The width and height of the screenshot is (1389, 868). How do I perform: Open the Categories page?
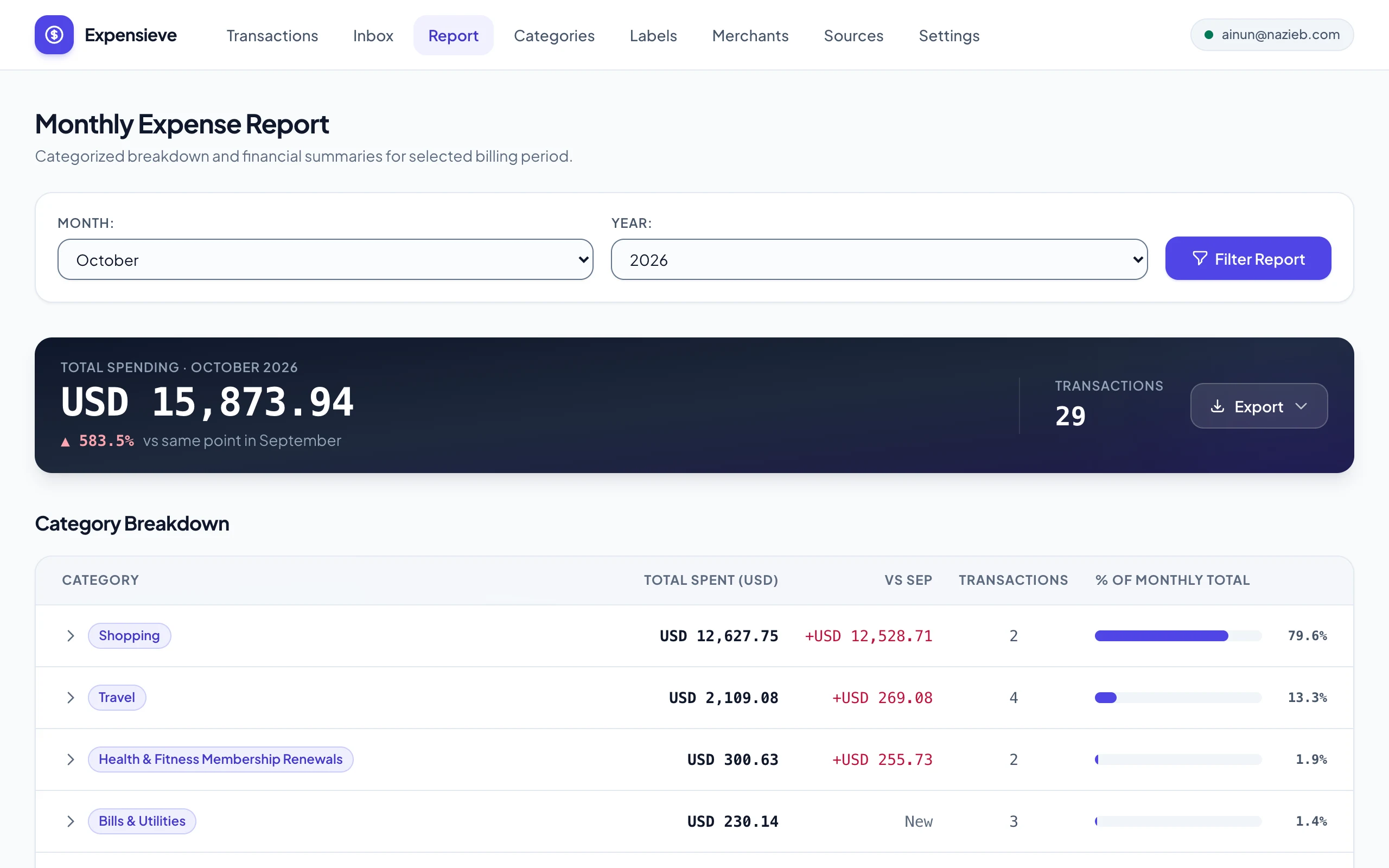click(554, 36)
